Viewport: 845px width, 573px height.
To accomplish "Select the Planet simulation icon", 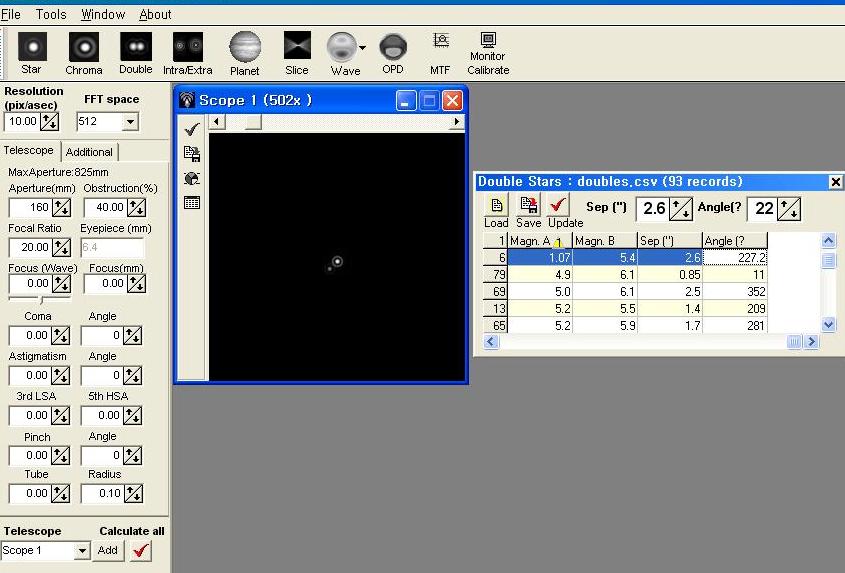I will pyautogui.click(x=245, y=52).
